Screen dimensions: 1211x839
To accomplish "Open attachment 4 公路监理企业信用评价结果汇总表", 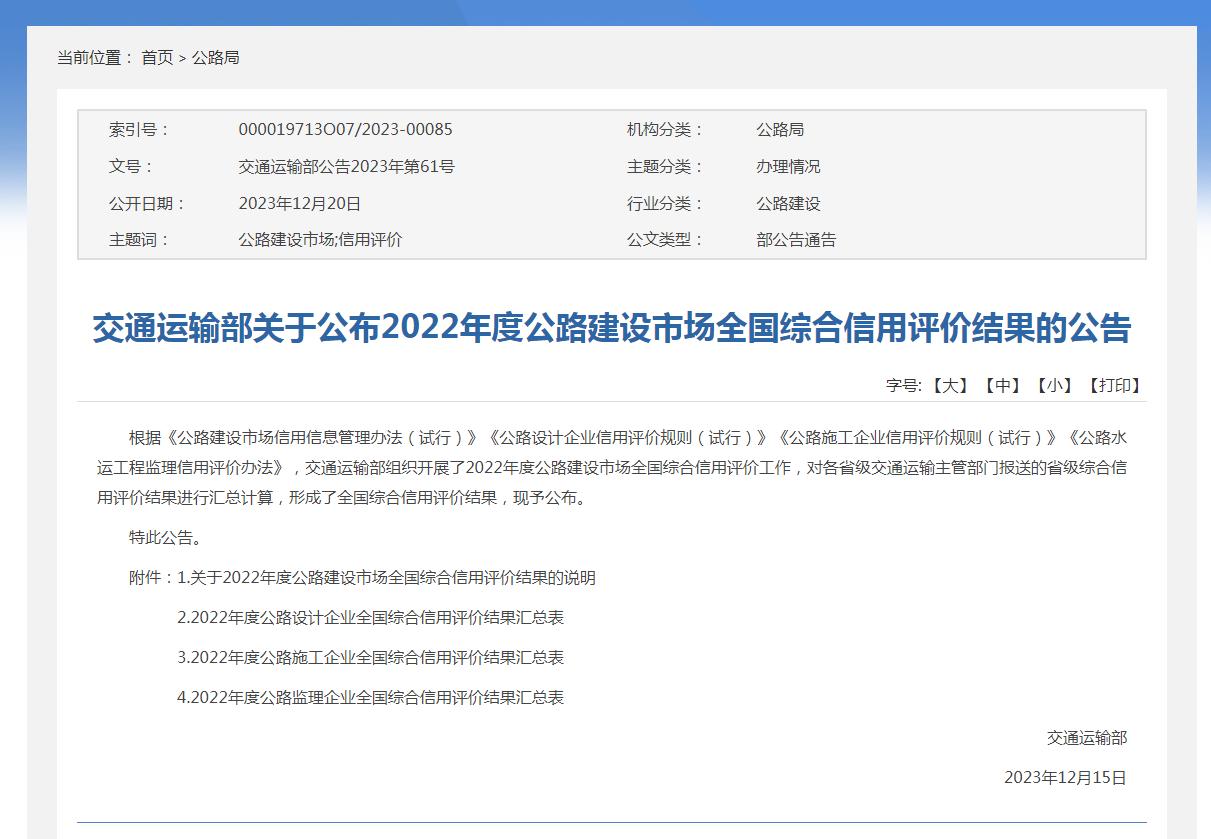I will [372, 697].
